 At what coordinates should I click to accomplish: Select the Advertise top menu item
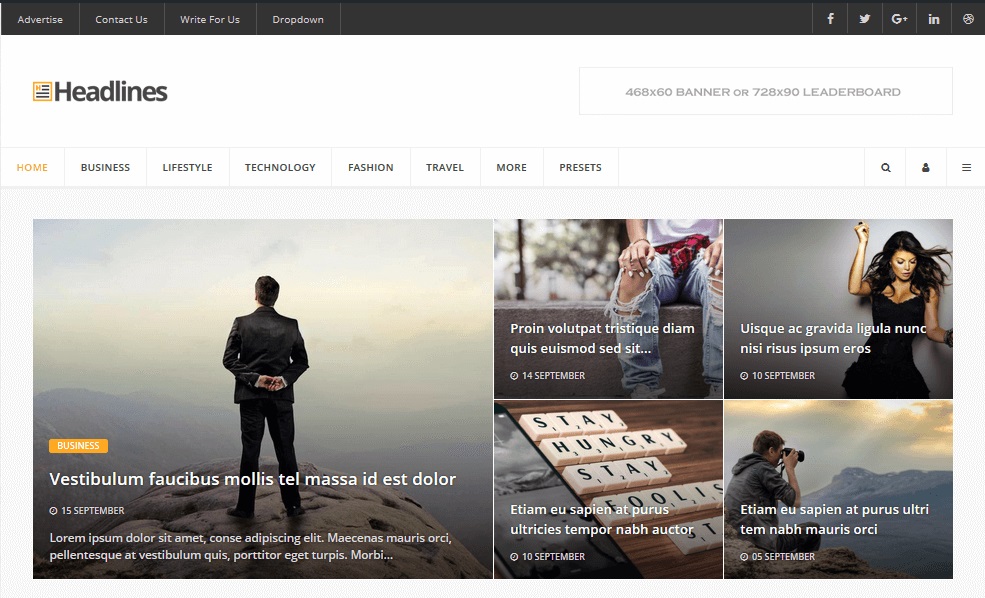pyautogui.click(x=40, y=19)
